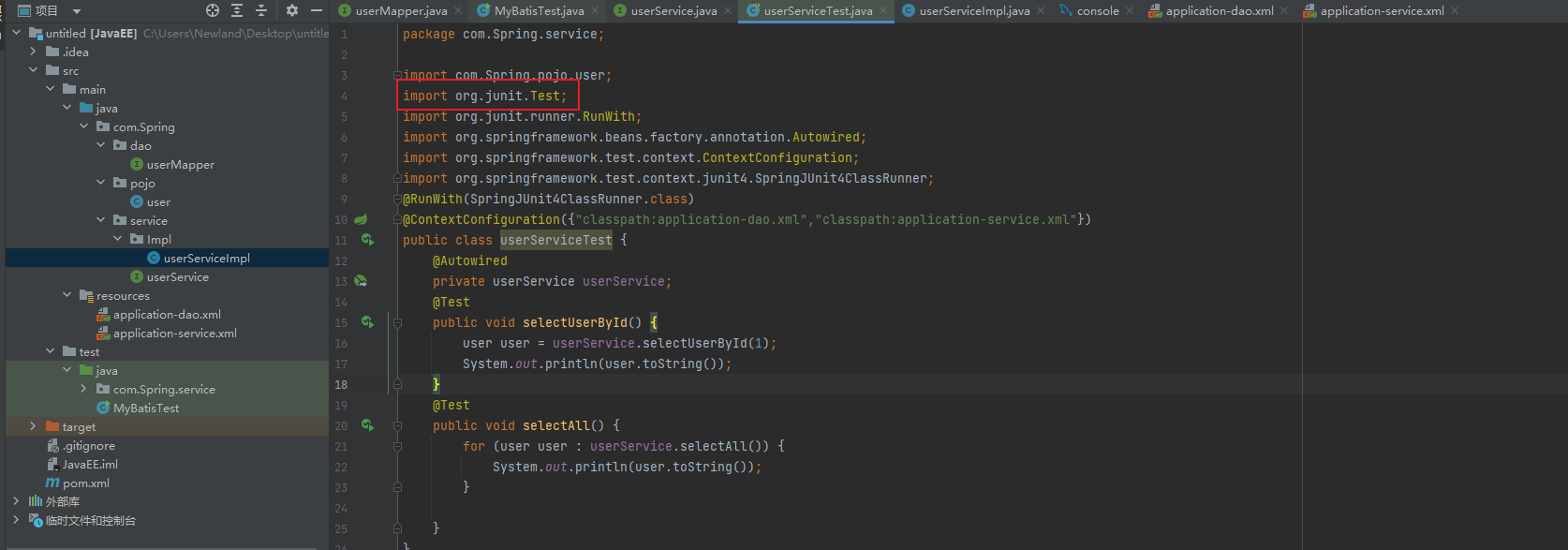This screenshot has width=1568, height=550.
Task: Switch to MyBatisTest.java tab
Action: [539, 11]
